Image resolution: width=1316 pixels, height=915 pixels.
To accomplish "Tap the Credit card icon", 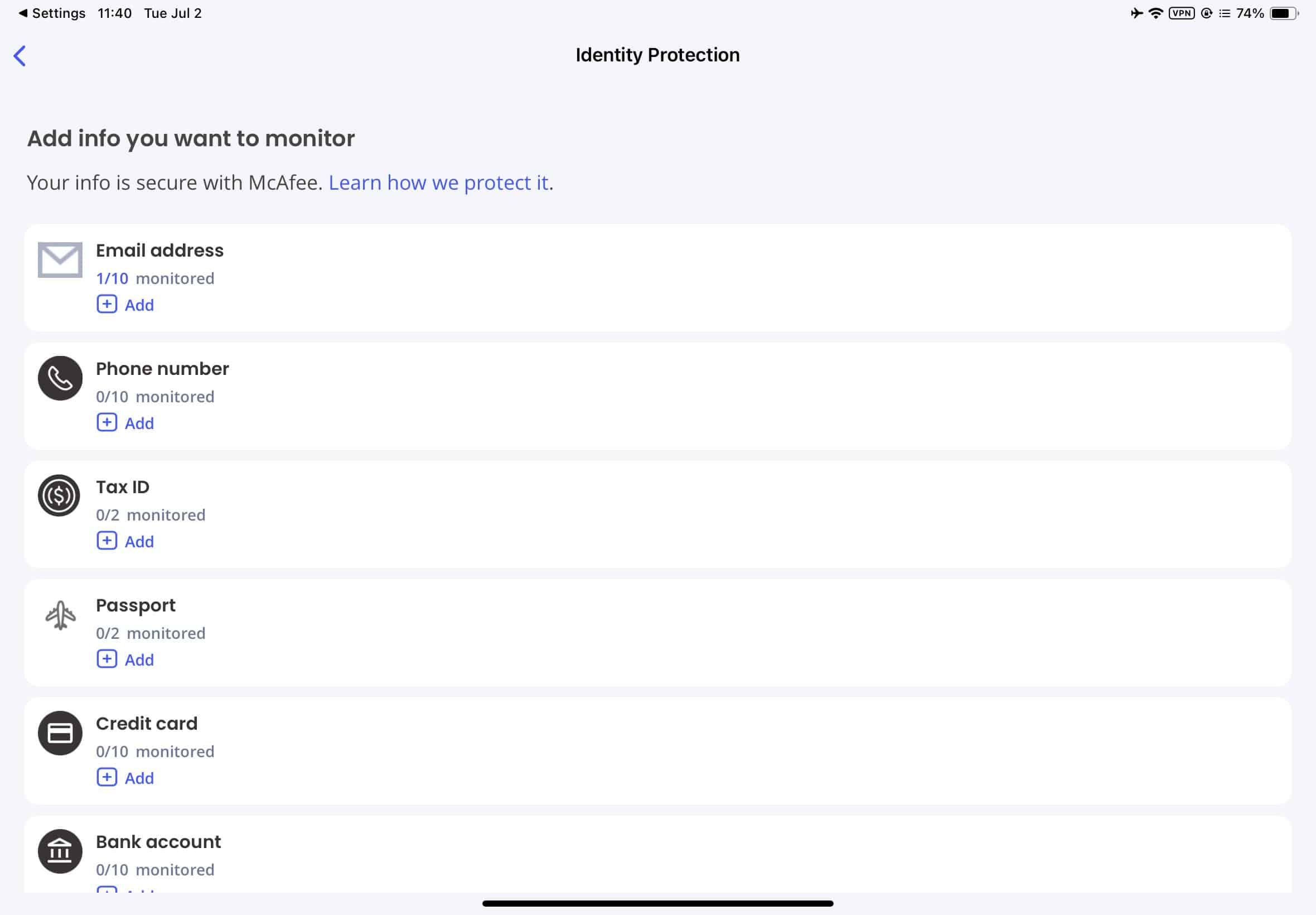I will (60, 733).
